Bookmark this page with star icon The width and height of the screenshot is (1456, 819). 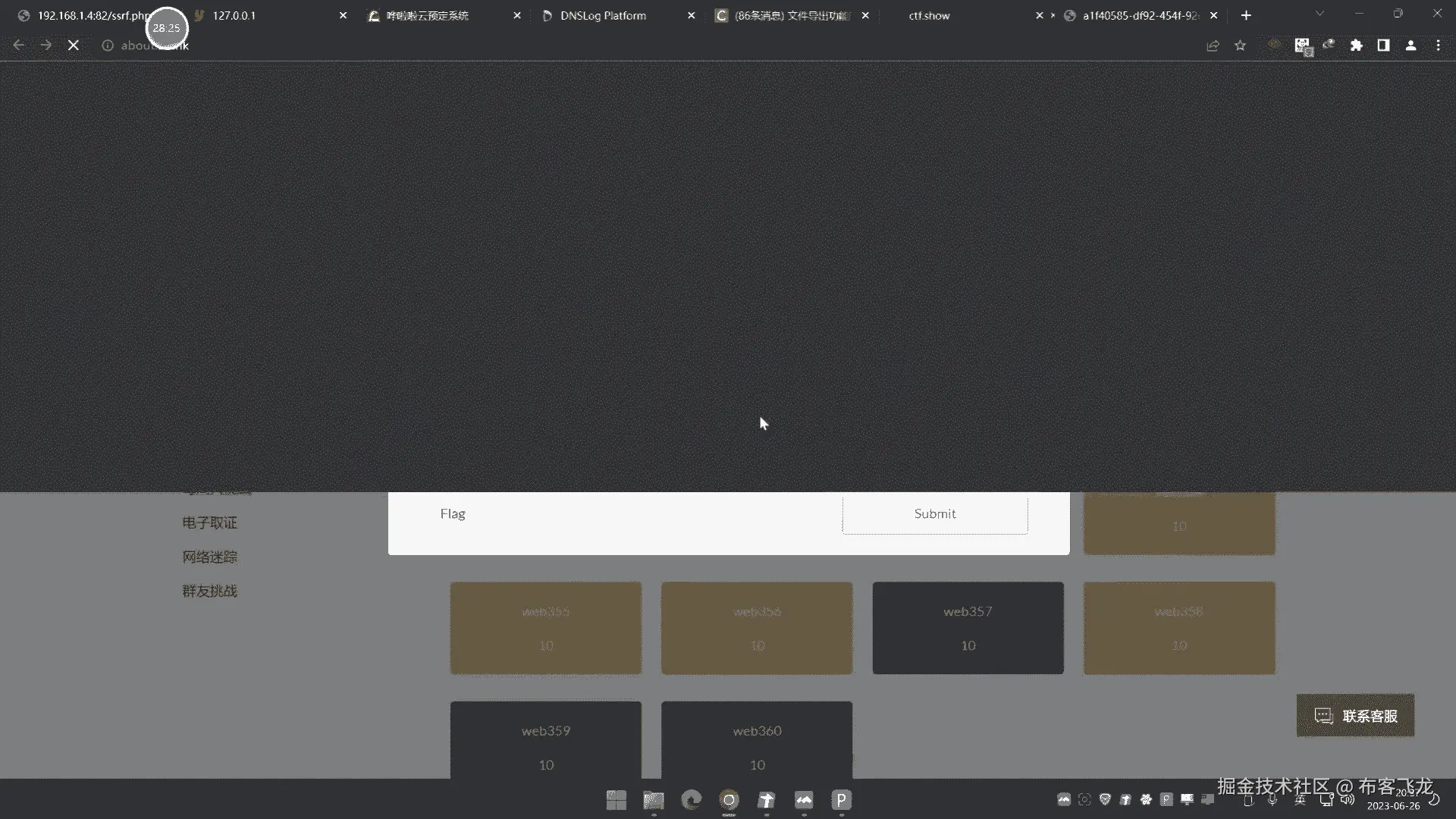pyautogui.click(x=1240, y=45)
